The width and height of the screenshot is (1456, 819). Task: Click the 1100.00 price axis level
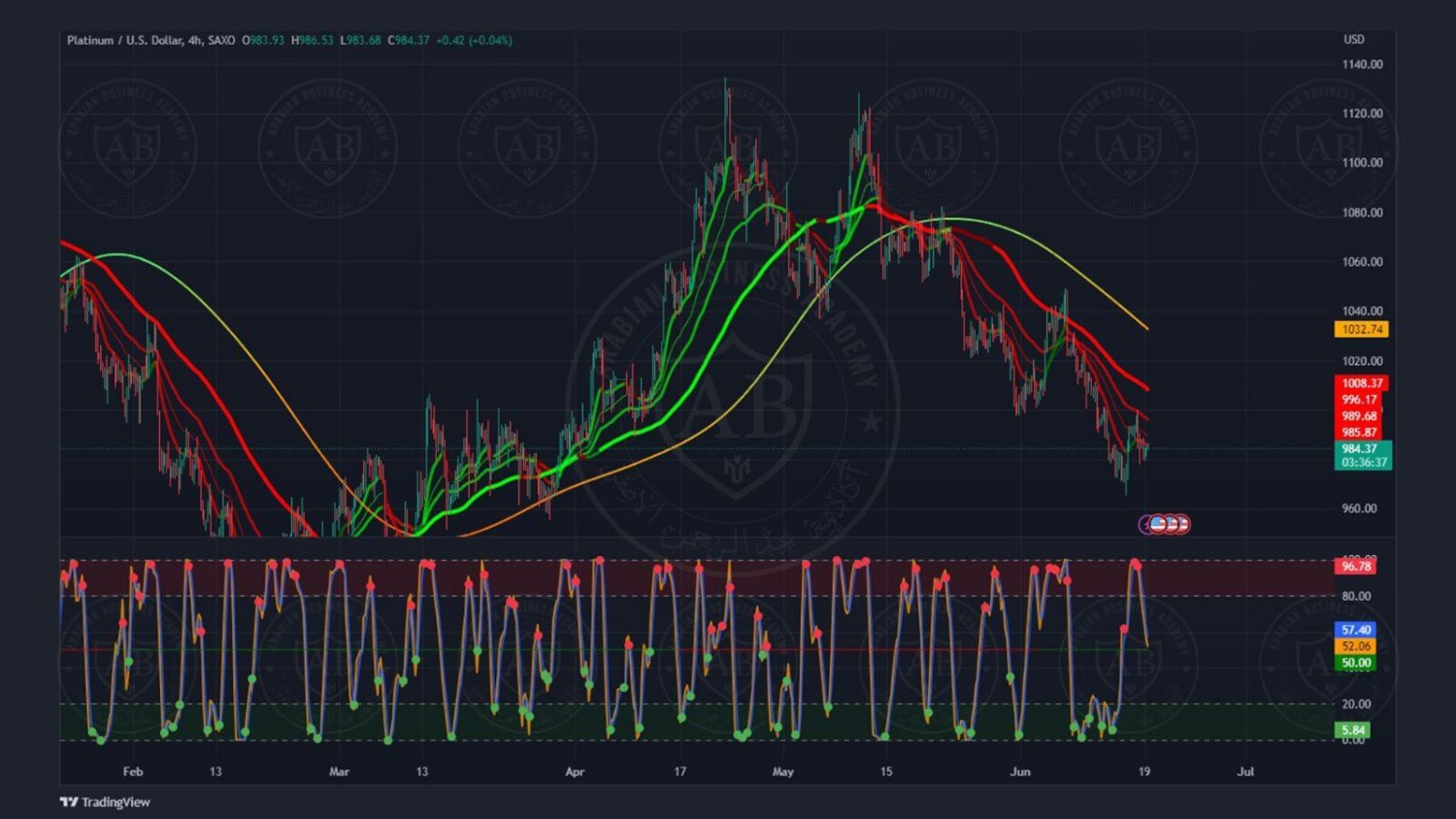click(x=1362, y=163)
